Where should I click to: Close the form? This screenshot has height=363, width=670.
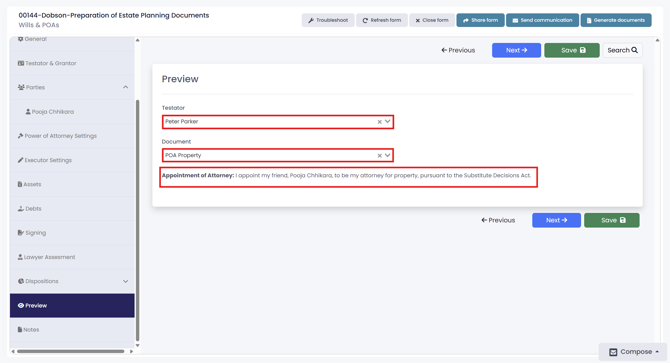(x=432, y=20)
